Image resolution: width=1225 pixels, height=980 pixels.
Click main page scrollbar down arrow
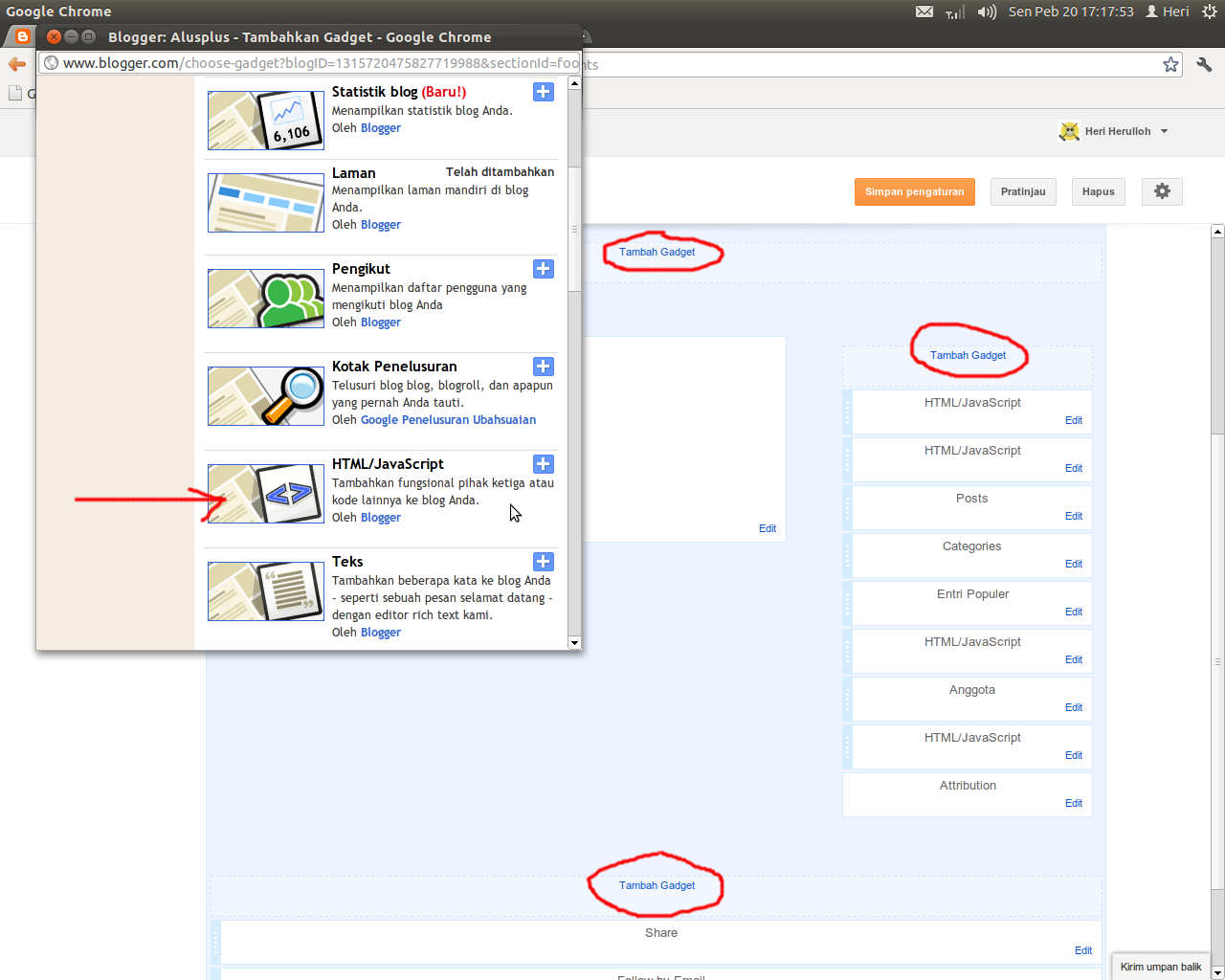[1217, 972]
